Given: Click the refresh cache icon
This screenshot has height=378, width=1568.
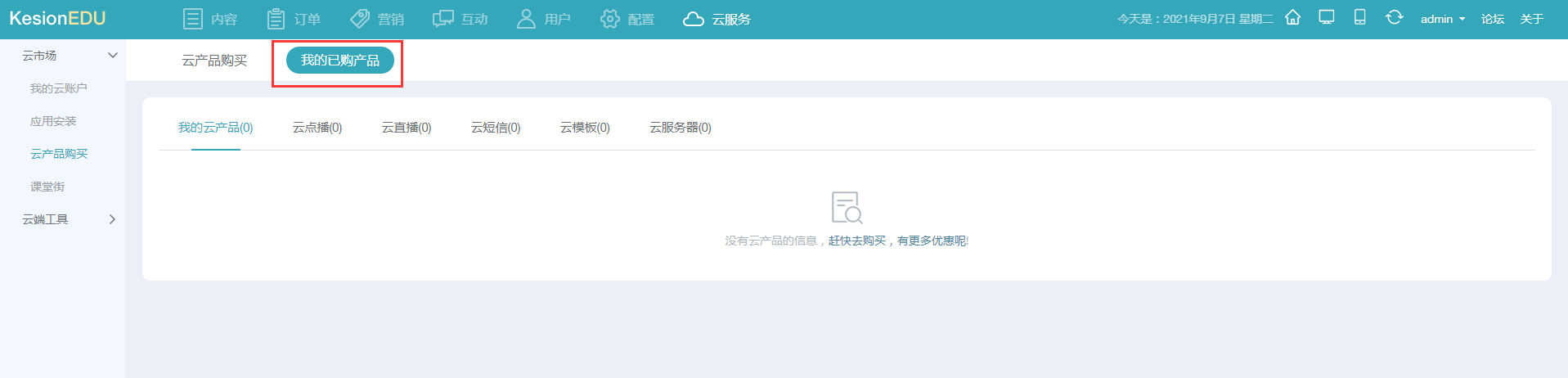Looking at the screenshot, I should 1394,18.
